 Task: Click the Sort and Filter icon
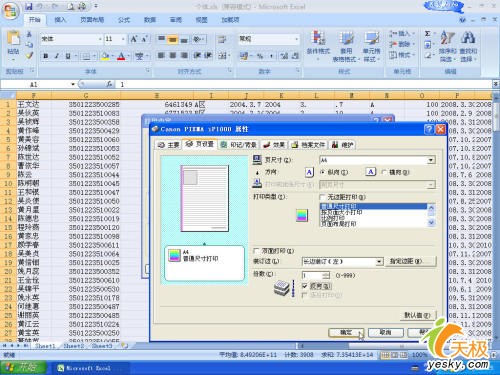pyautogui.click(x=447, y=38)
